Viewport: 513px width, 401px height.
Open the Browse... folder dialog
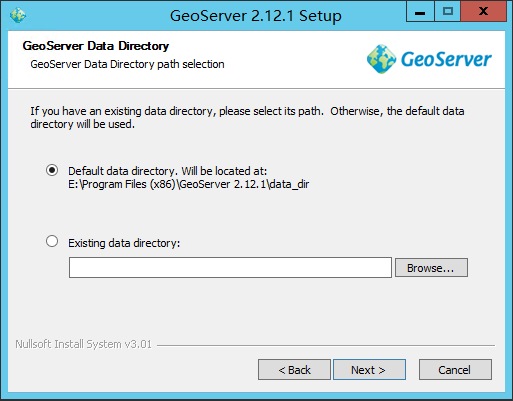pos(431,267)
